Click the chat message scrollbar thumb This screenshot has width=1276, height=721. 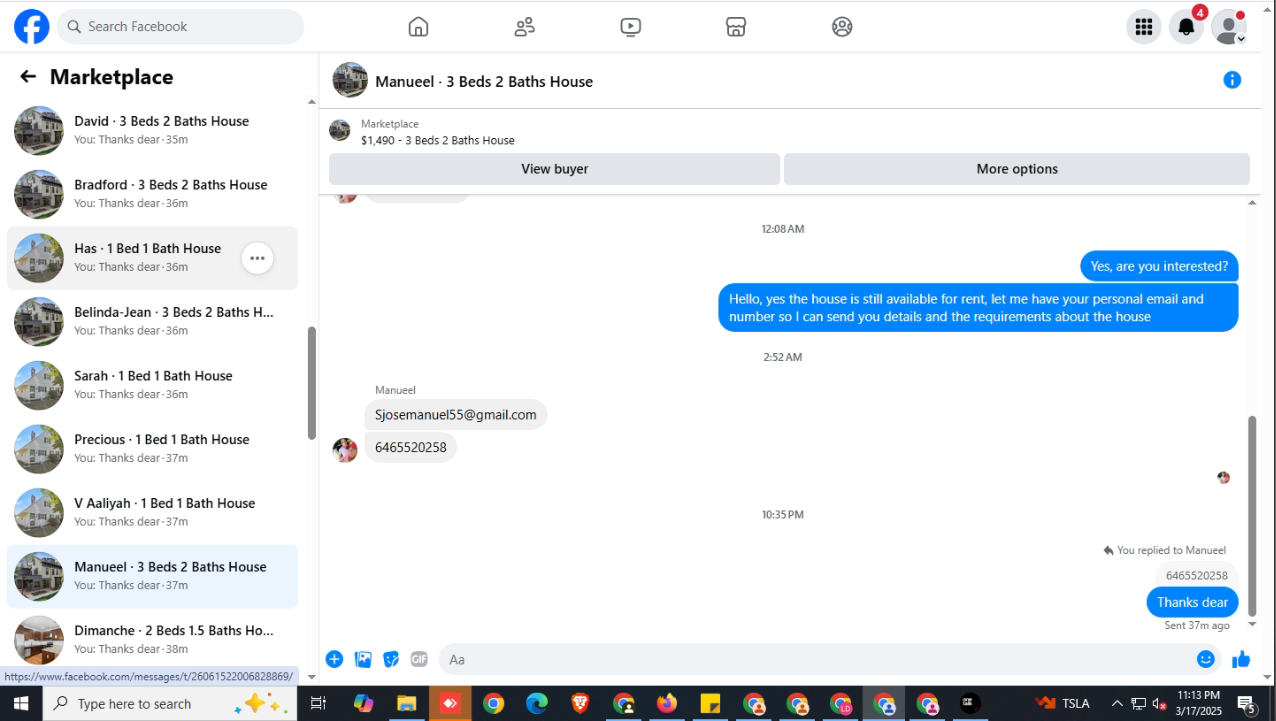coord(1252,515)
